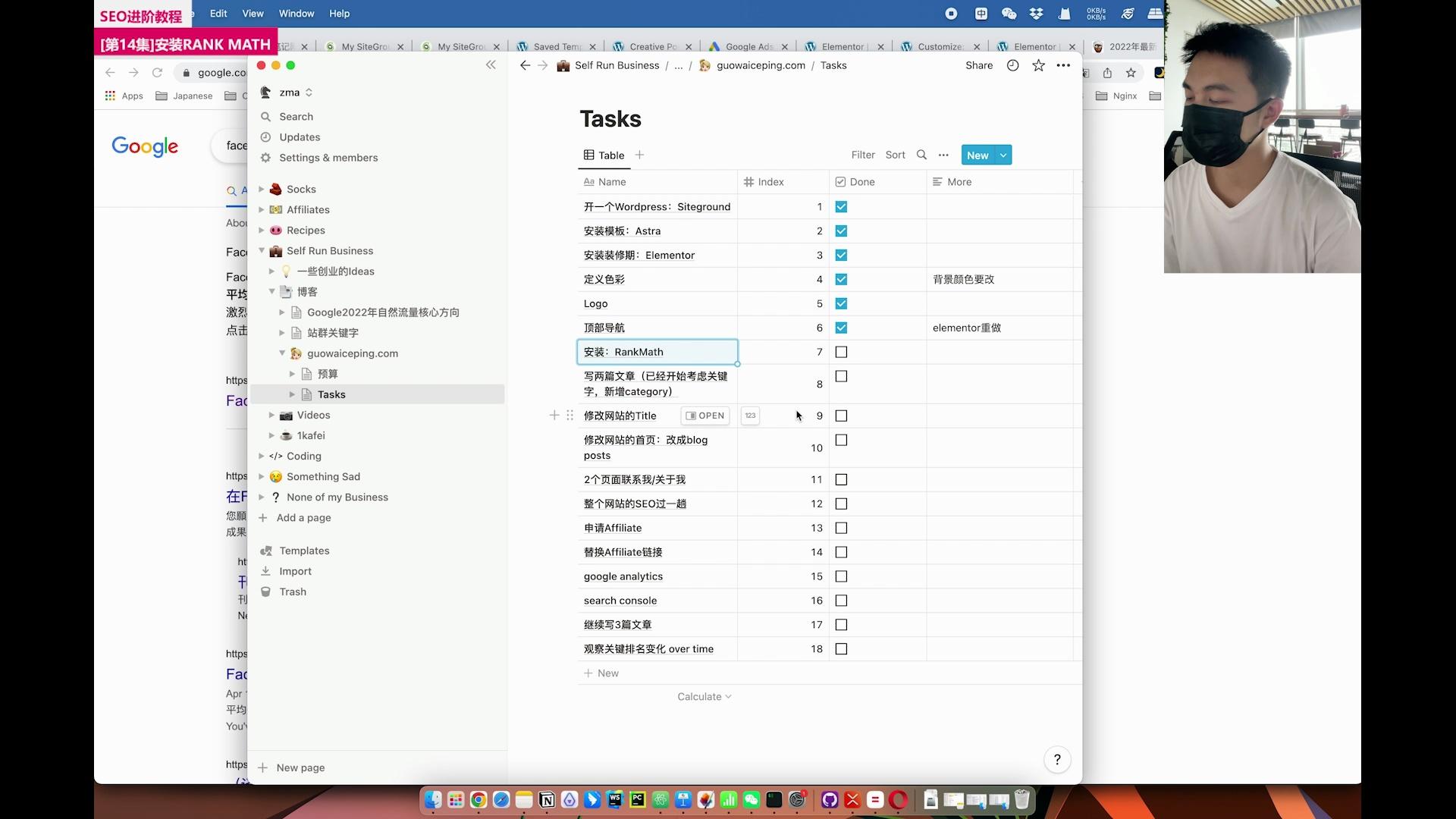
Task: Select the Table view tab
Action: coord(604,155)
